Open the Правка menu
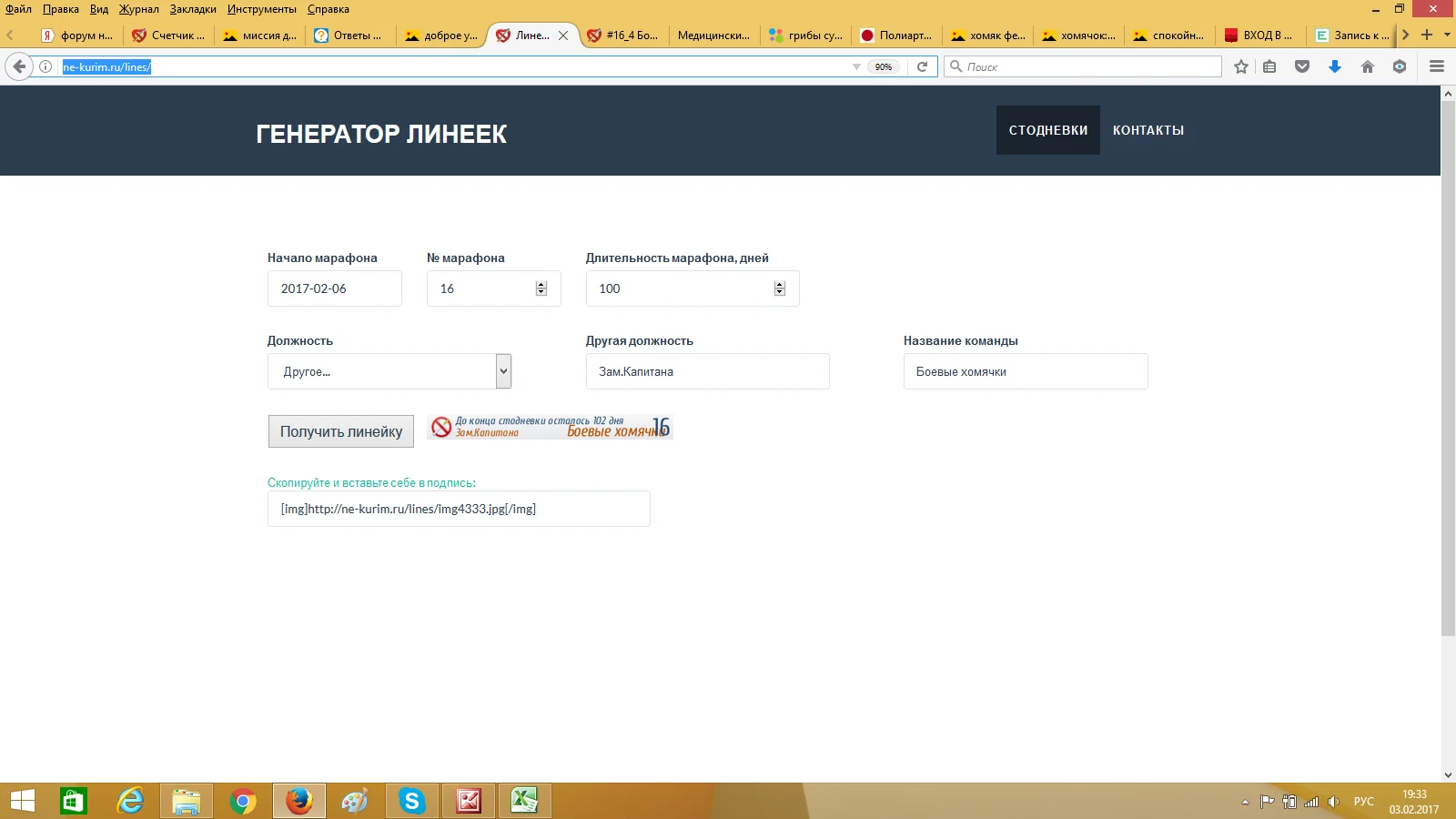This screenshot has height=819, width=1456. pos(61,9)
